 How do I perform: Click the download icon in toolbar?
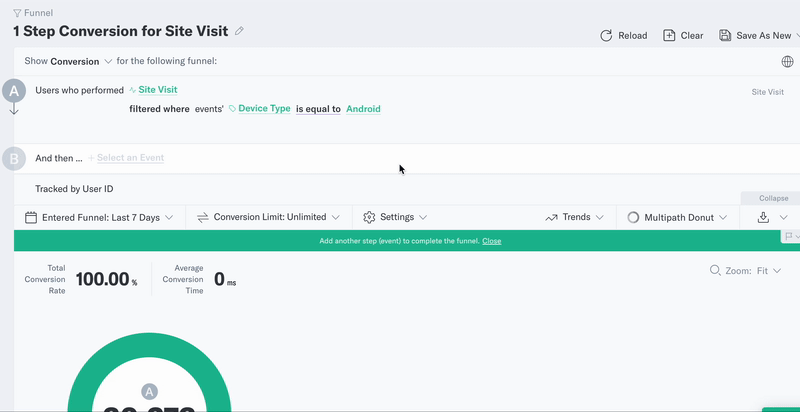pos(763,218)
